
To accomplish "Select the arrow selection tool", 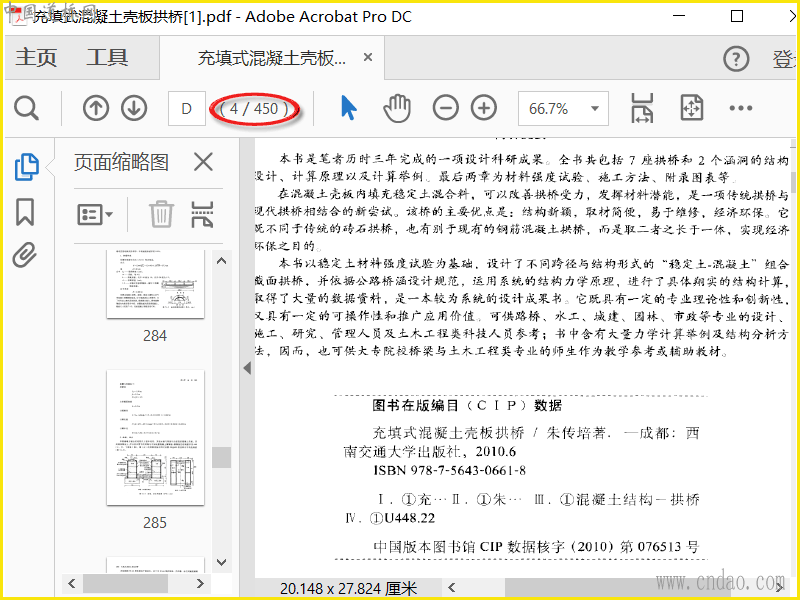I will (348, 108).
